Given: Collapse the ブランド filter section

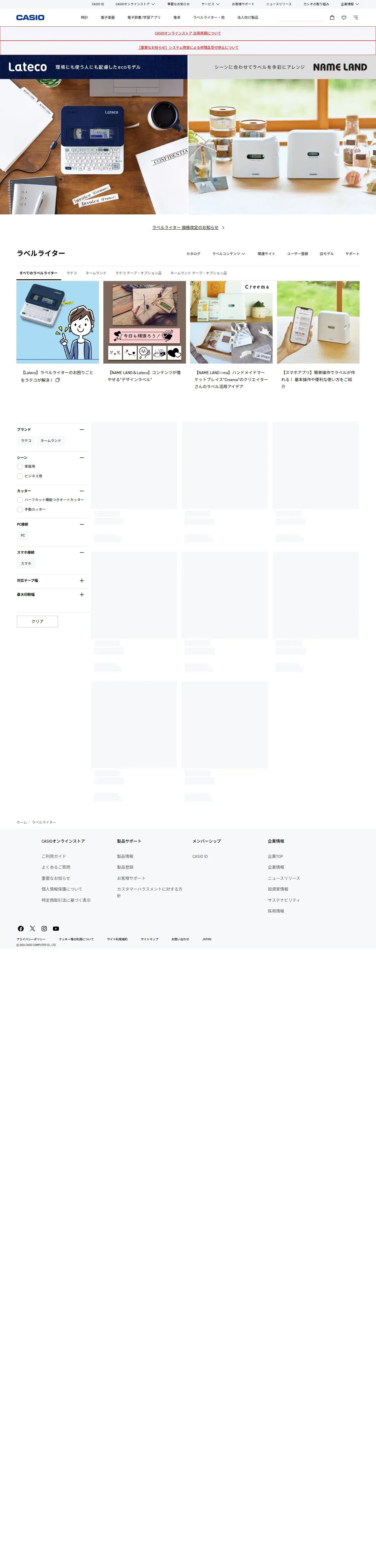Looking at the screenshot, I should point(82,430).
